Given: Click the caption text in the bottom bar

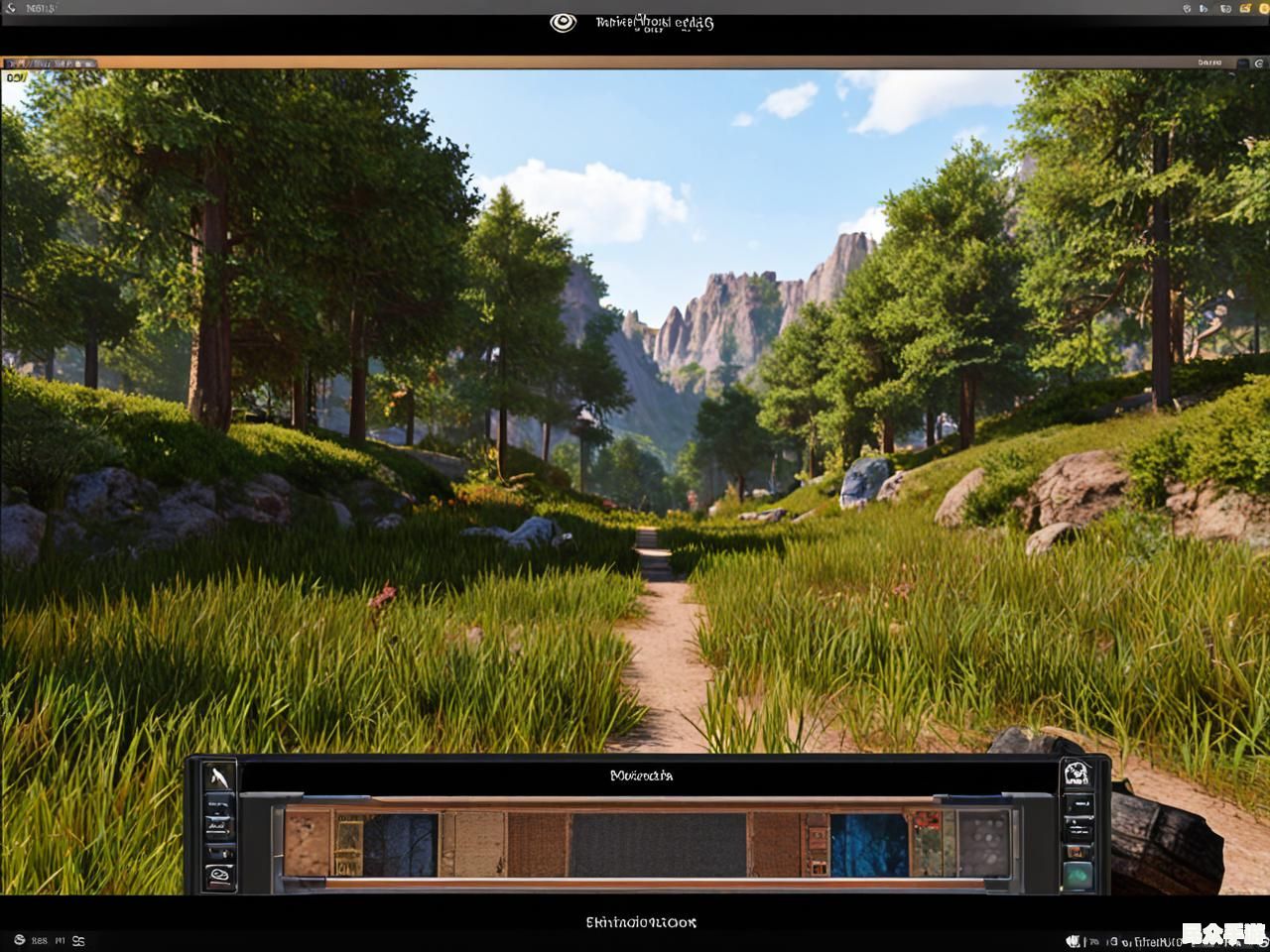Looking at the screenshot, I should pos(641,922).
